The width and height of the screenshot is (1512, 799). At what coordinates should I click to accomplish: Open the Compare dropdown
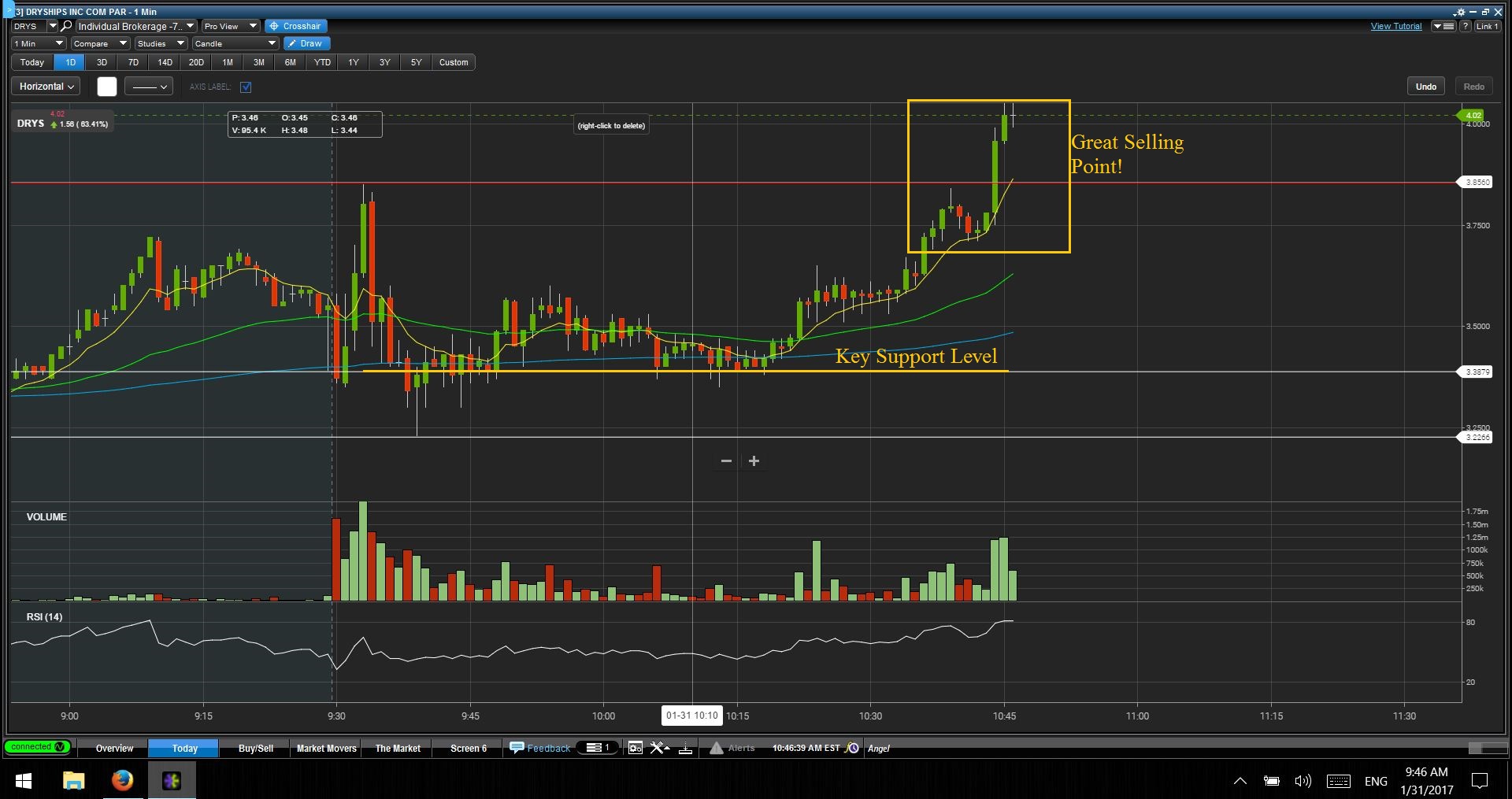[x=100, y=43]
